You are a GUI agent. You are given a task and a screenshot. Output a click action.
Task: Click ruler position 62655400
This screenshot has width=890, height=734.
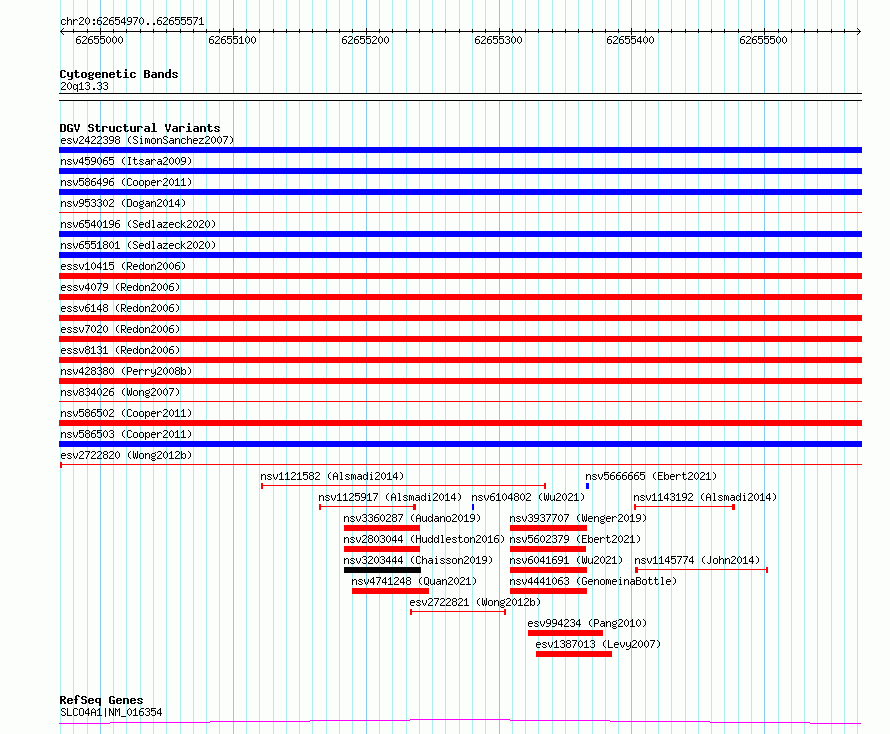(x=630, y=40)
